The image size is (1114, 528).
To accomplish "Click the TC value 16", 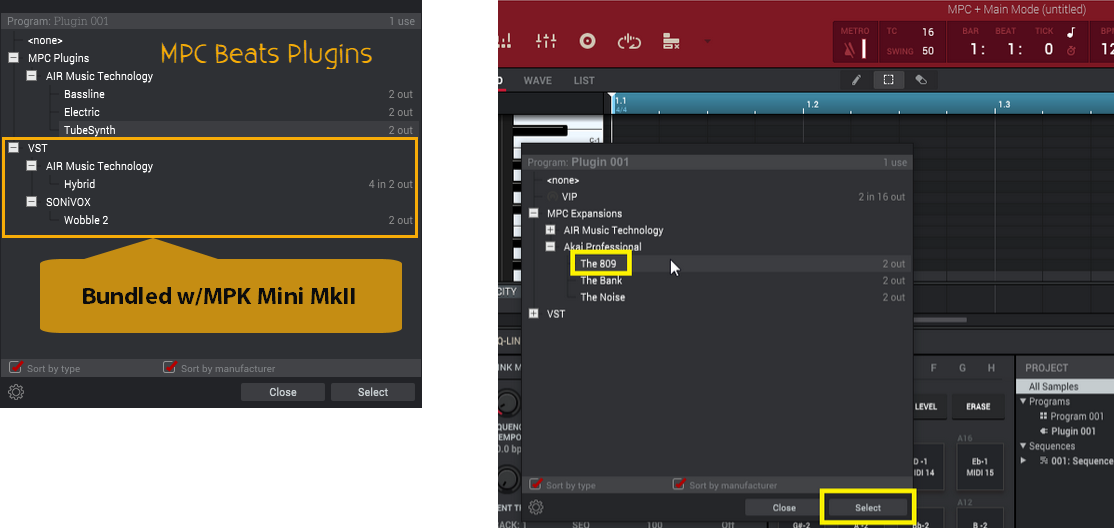I will point(928,32).
